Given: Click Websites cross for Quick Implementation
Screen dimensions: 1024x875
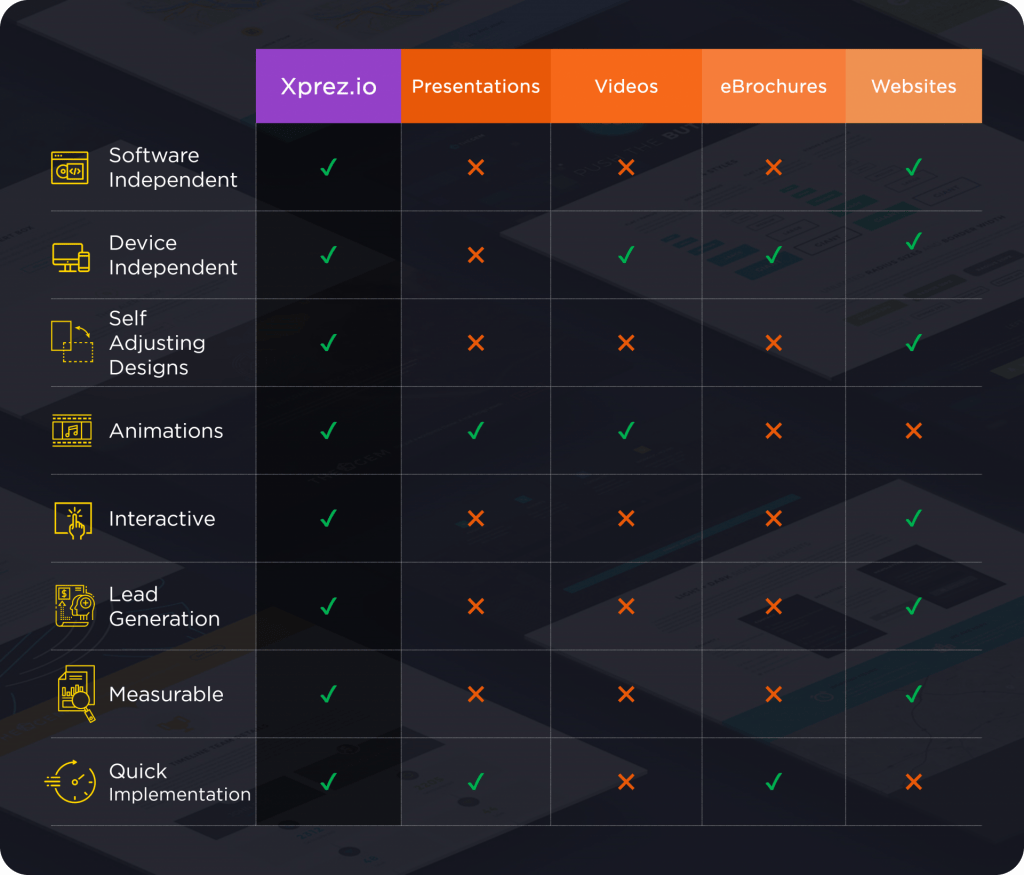Looking at the screenshot, I should (914, 782).
